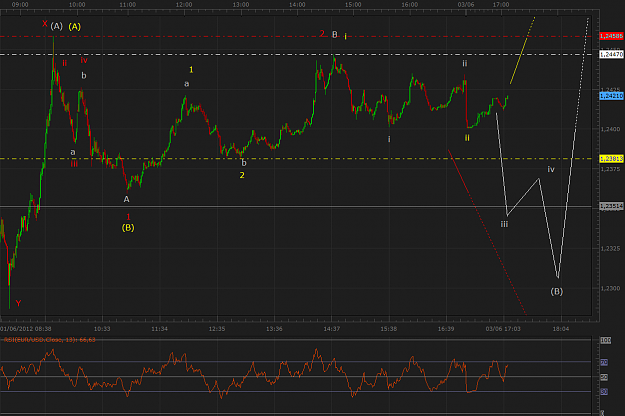This screenshot has width=625, height=416.
Task: Click the 13:36 time axis label
Action: coord(274,329)
